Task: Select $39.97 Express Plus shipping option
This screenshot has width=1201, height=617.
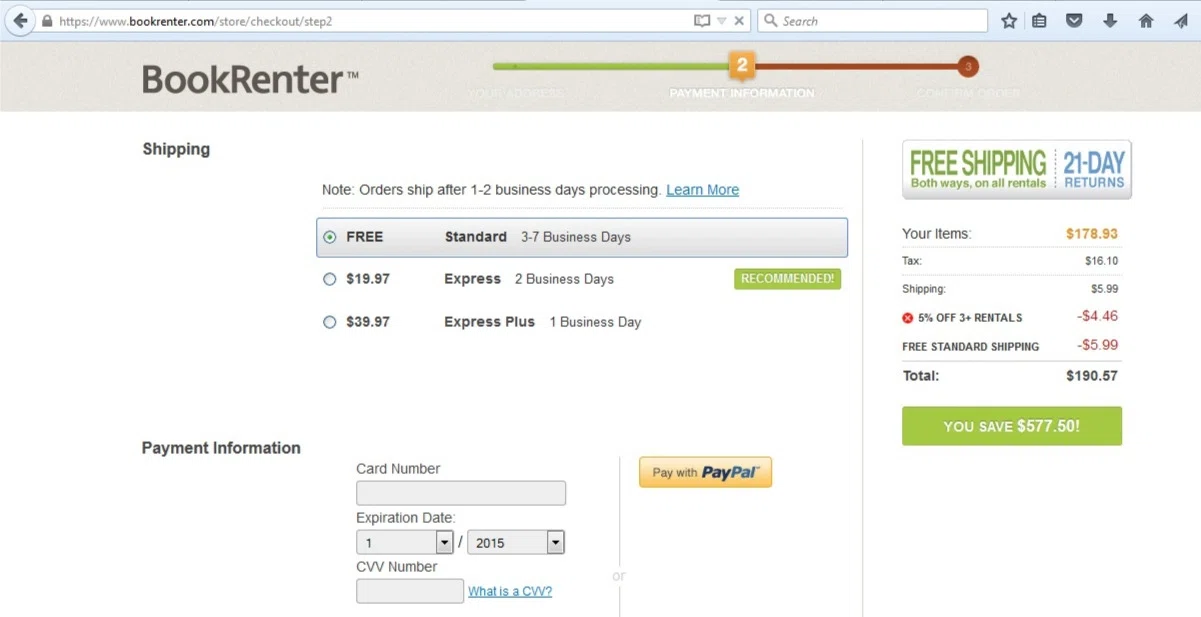Action: [x=330, y=322]
